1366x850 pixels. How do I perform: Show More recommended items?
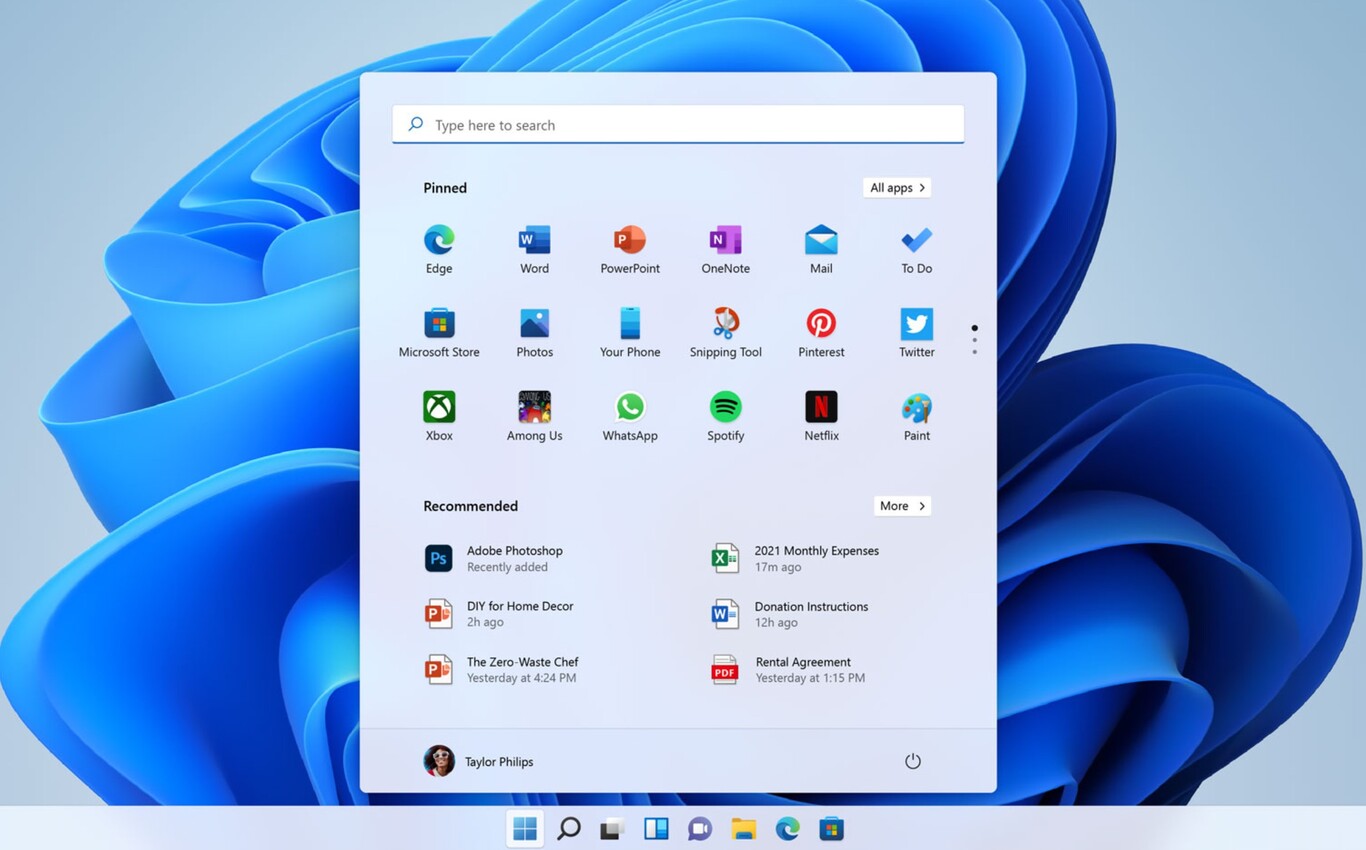pyautogui.click(x=901, y=505)
